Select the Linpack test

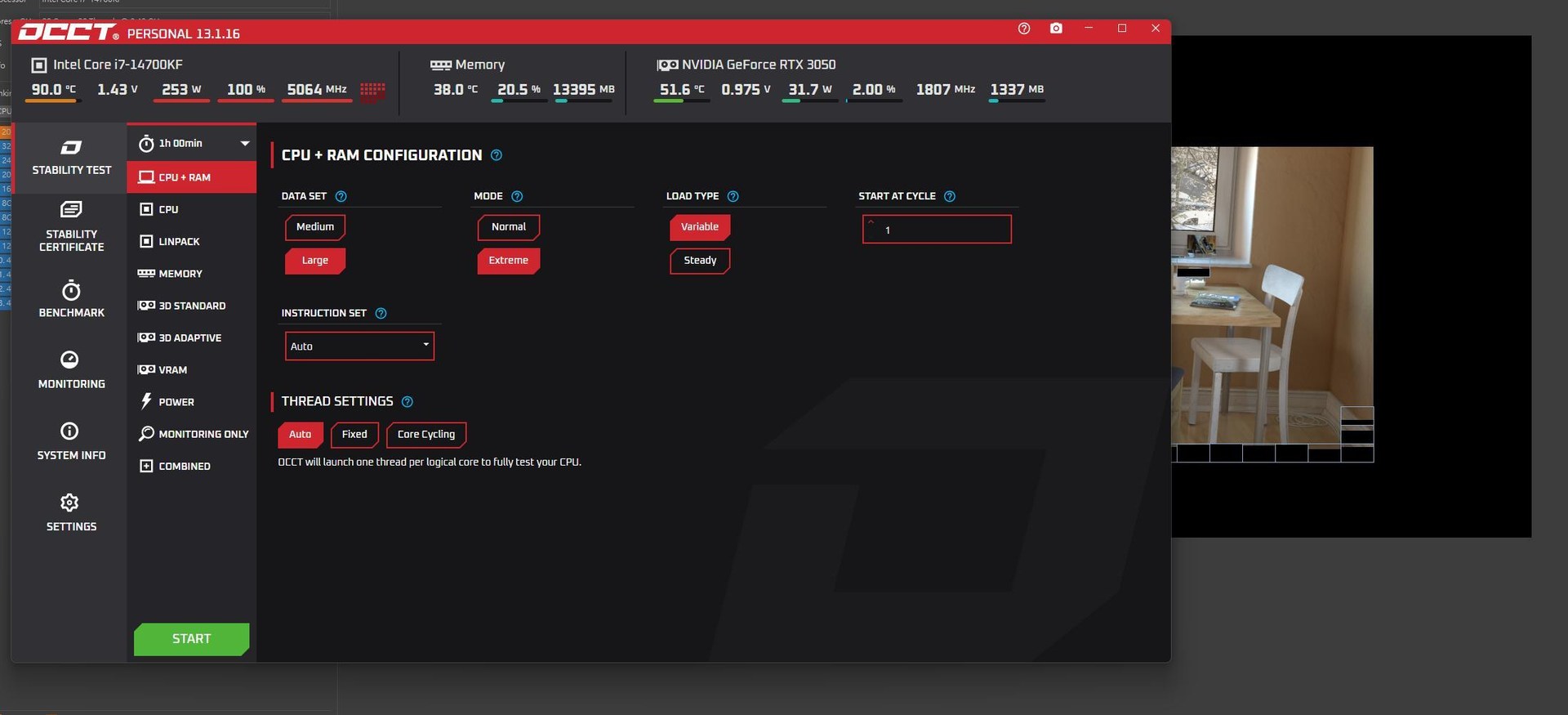coord(192,241)
